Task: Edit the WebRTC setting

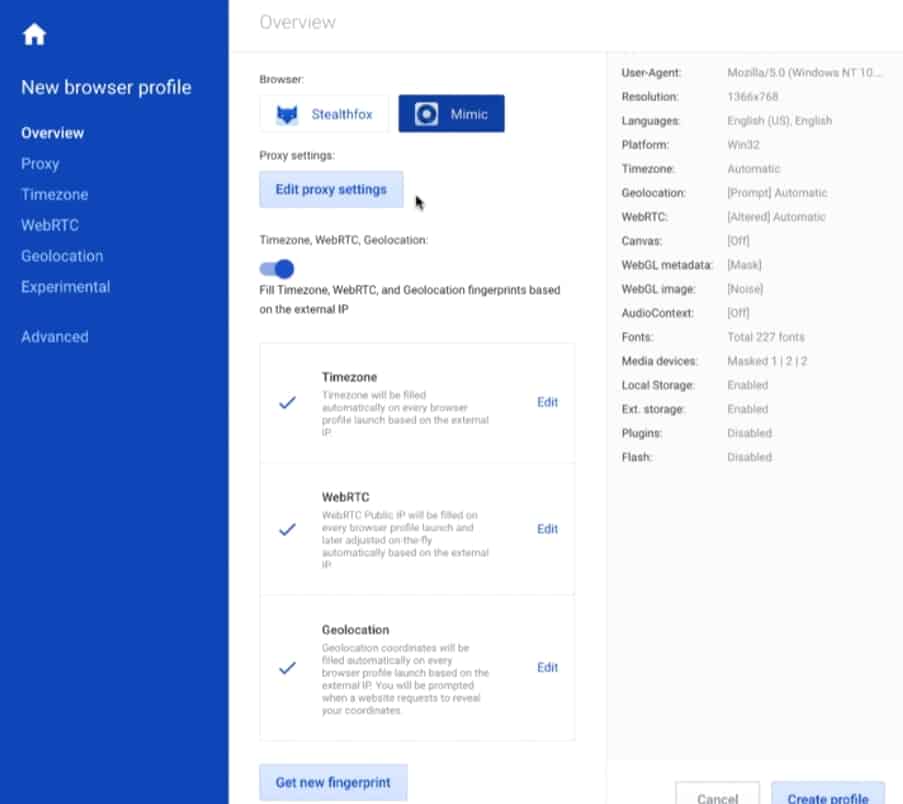Action: pyautogui.click(x=547, y=529)
